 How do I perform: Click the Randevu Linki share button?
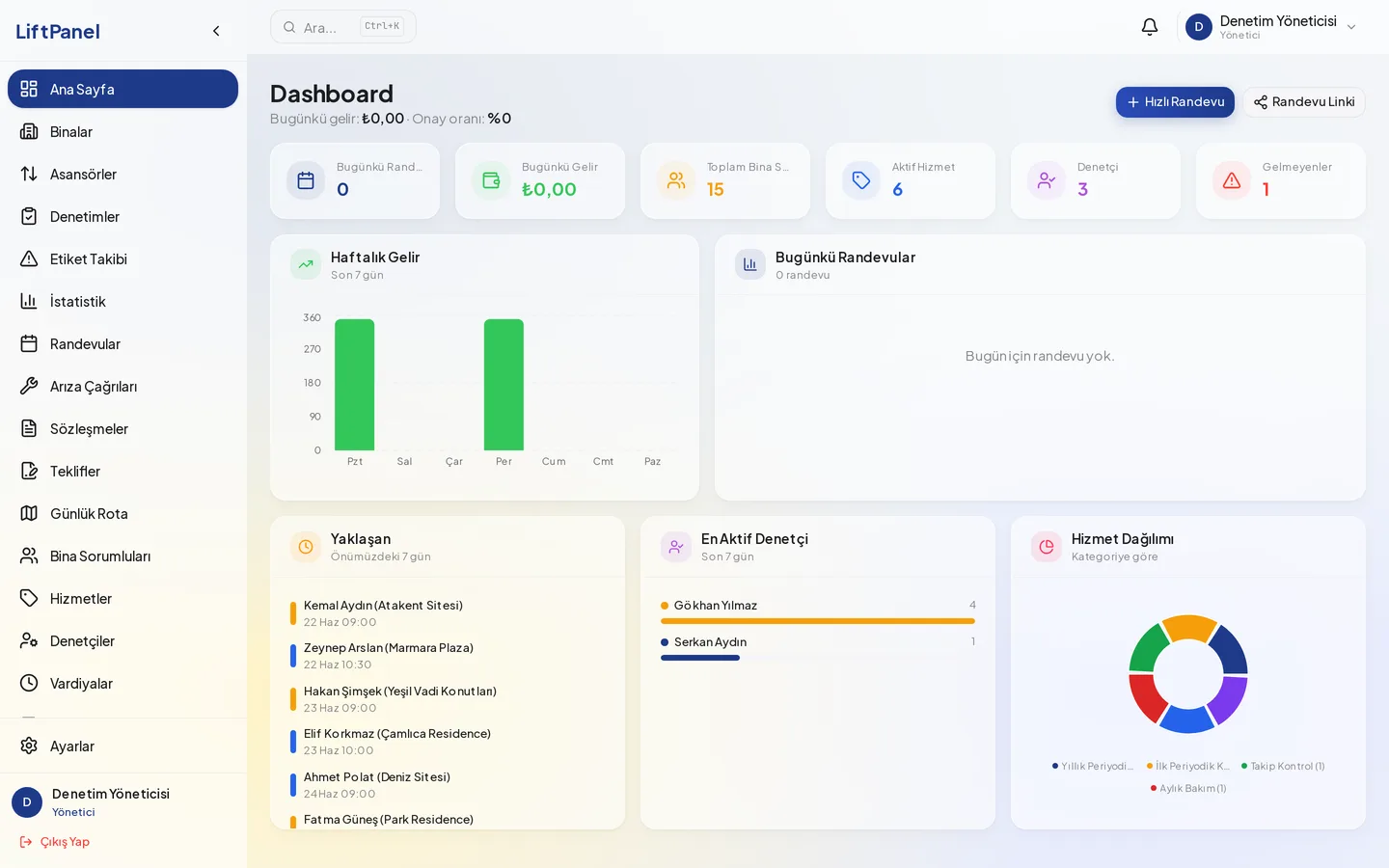(1304, 102)
